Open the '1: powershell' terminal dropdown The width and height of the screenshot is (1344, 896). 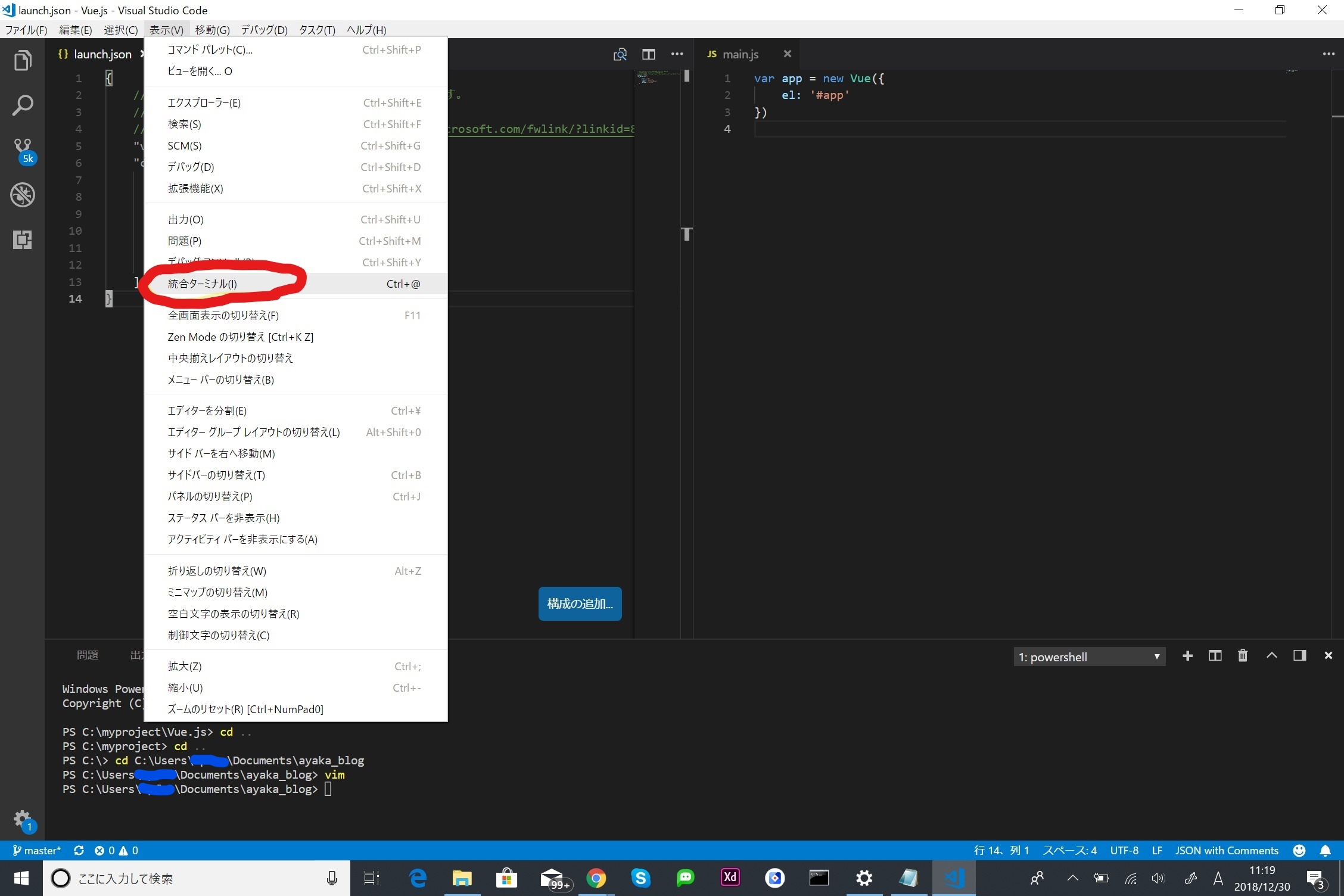pyautogui.click(x=1089, y=656)
